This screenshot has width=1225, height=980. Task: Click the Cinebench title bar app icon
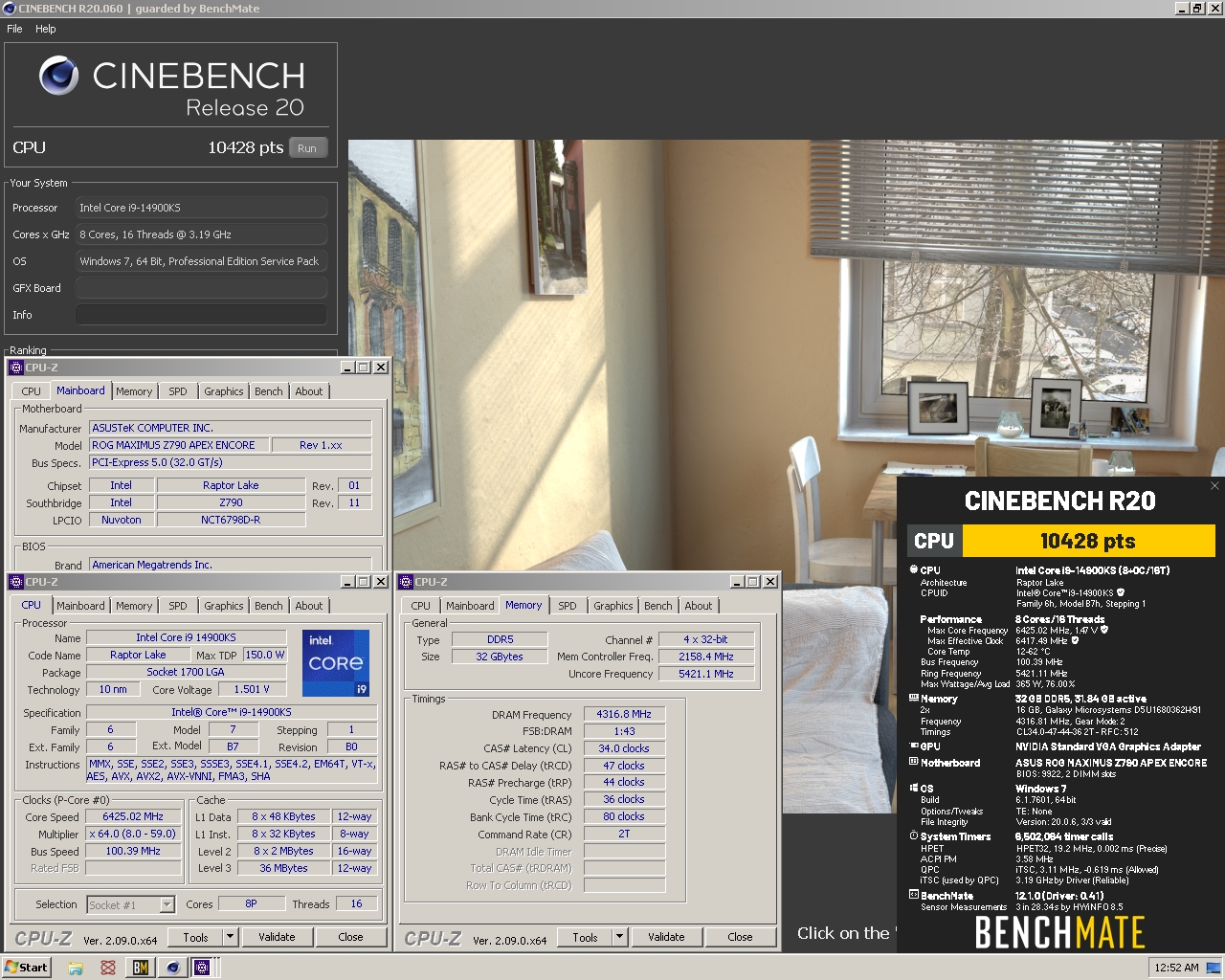(x=10, y=9)
